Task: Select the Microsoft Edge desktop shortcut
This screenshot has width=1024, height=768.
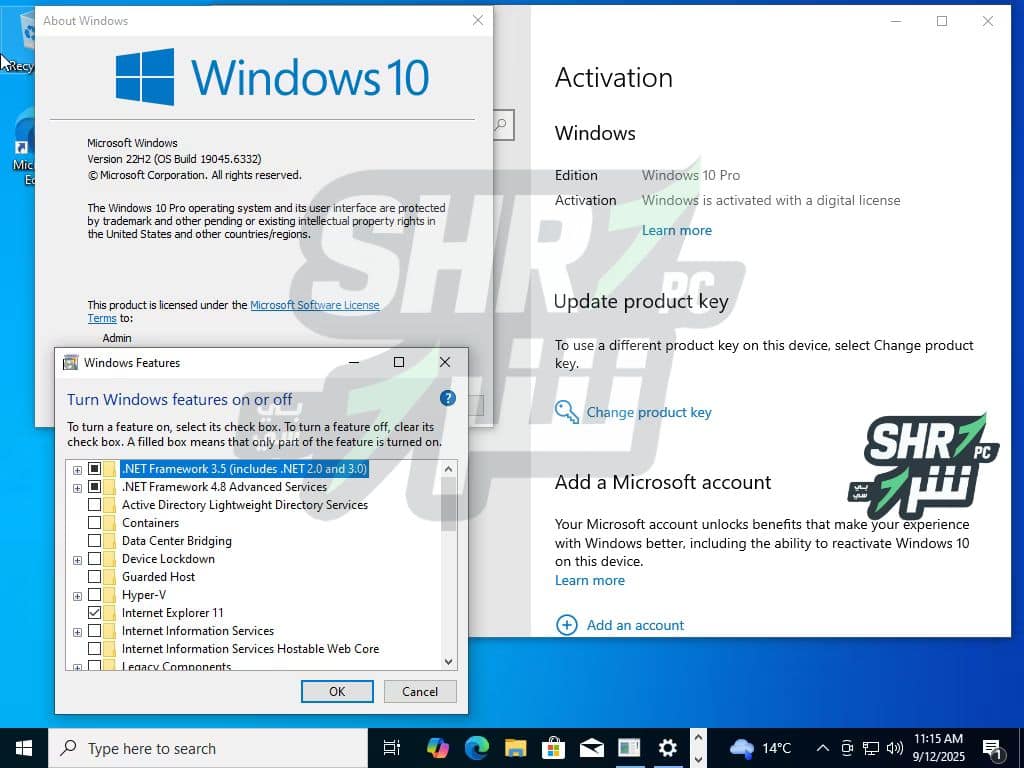Action: (x=24, y=149)
